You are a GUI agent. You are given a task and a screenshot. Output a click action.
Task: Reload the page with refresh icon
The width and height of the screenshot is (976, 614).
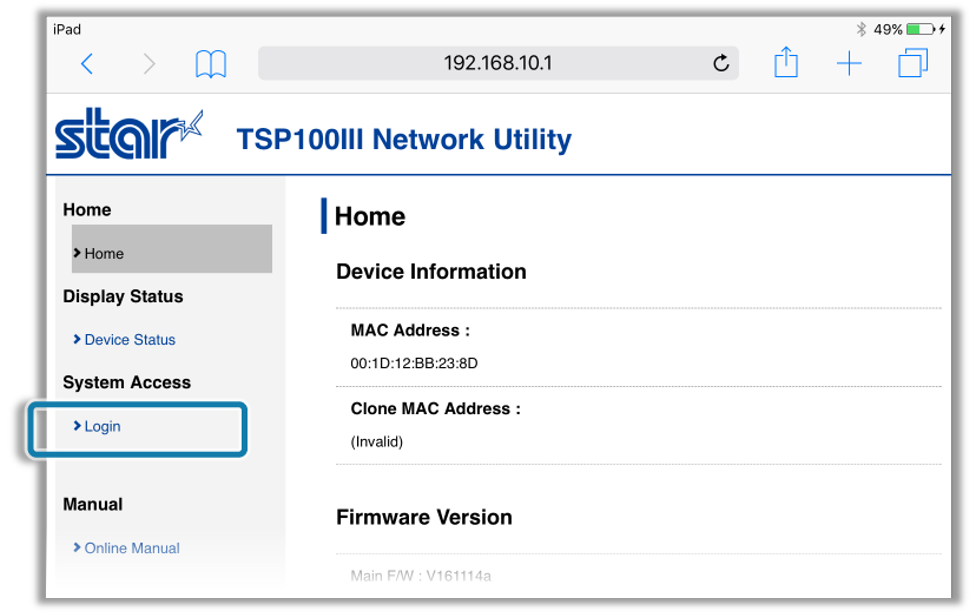[x=721, y=64]
